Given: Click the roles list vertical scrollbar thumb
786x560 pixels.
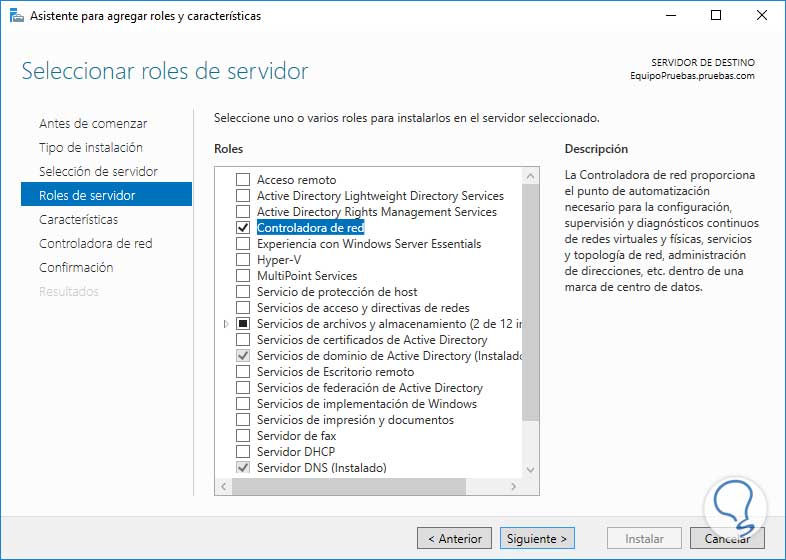Looking at the screenshot, I should (x=530, y=302).
